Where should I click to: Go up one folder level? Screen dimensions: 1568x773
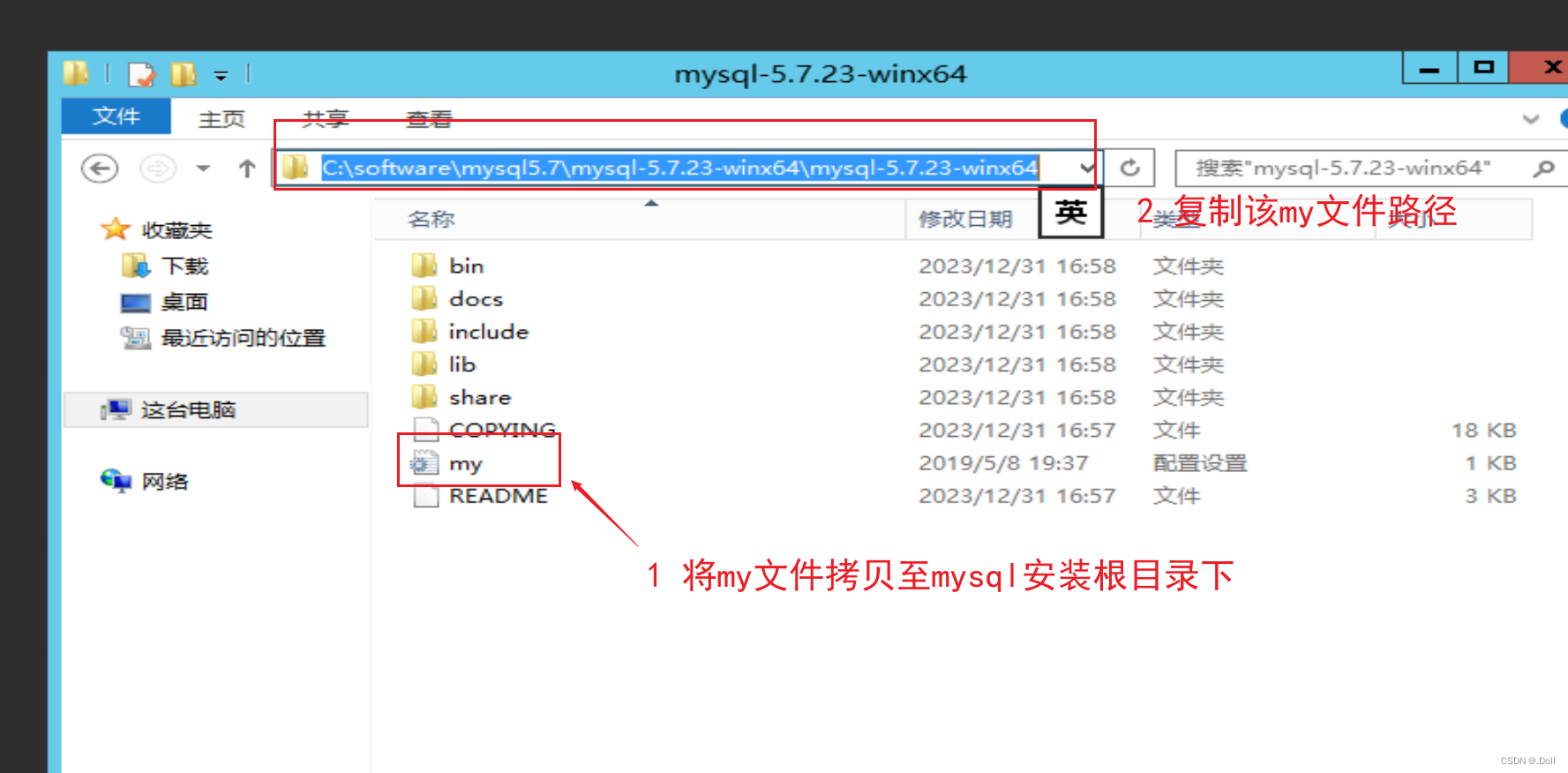pos(247,168)
